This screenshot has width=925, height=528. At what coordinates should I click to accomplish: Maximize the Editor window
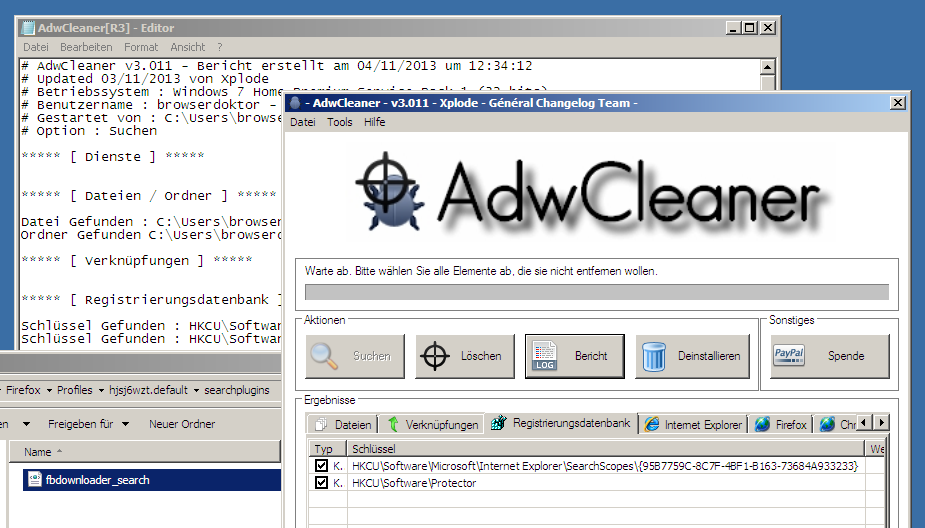tap(750, 28)
